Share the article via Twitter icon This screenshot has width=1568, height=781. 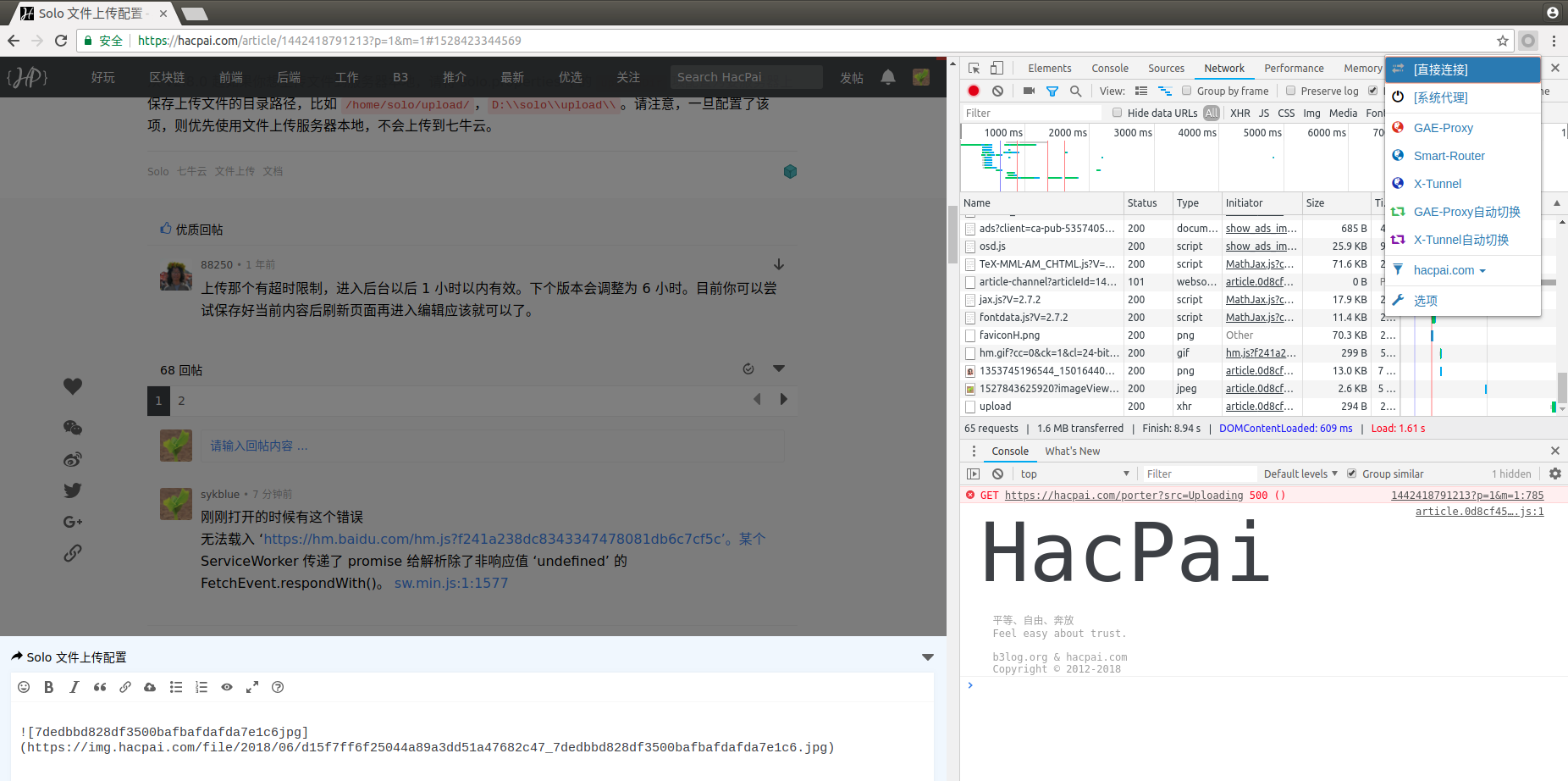pyautogui.click(x=73, y=490)
